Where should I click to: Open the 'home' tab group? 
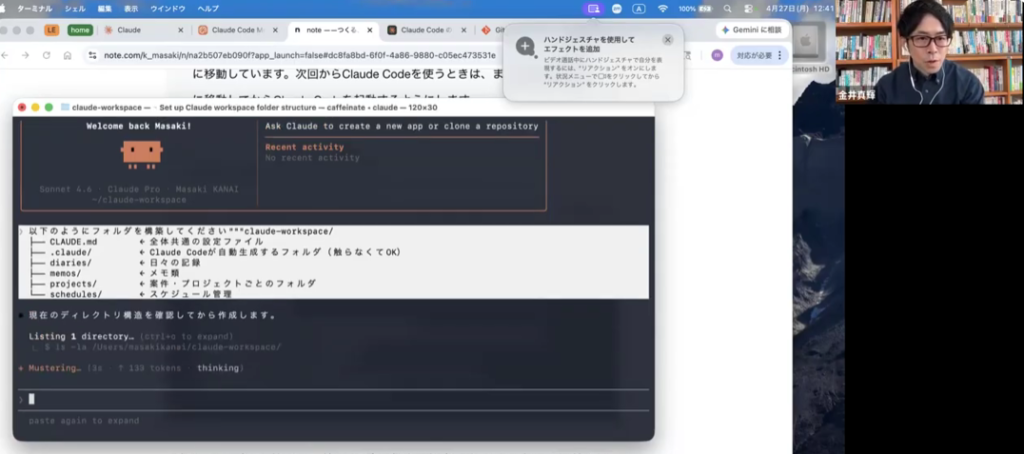[80, 30]
